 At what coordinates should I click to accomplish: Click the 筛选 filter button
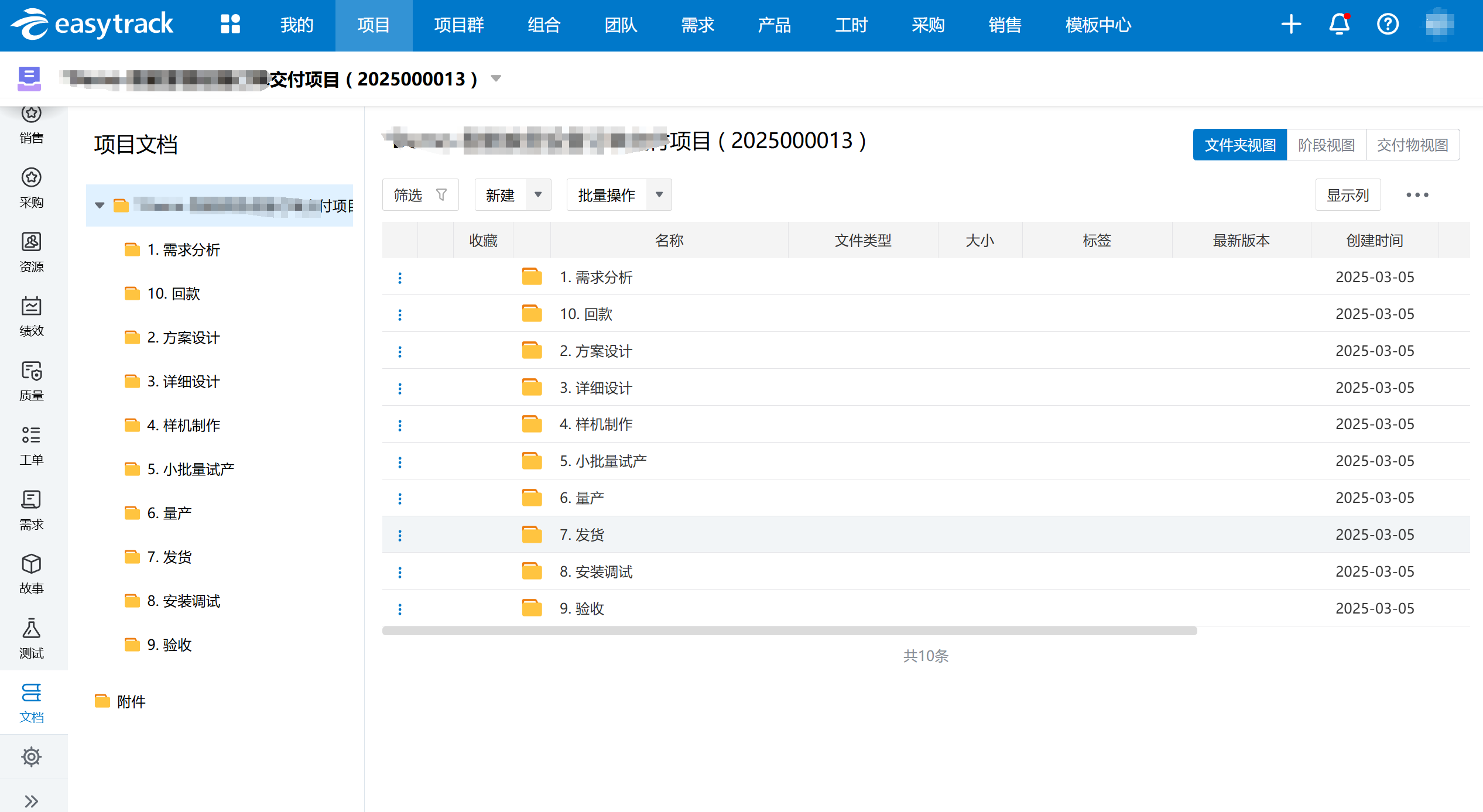click(420, 195)
